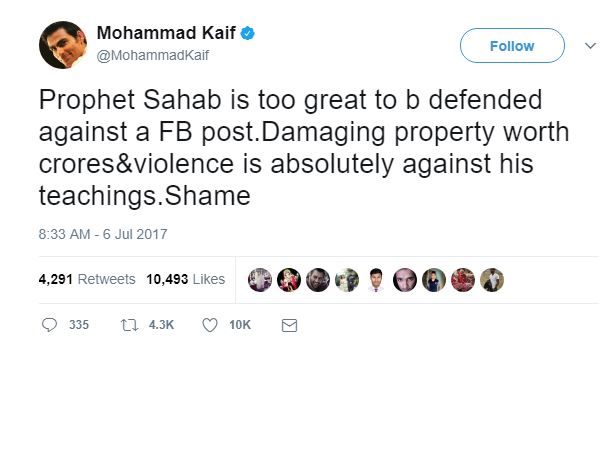Like the tweet with the heart icon
600x450 pixels.
tap(210, 325)
